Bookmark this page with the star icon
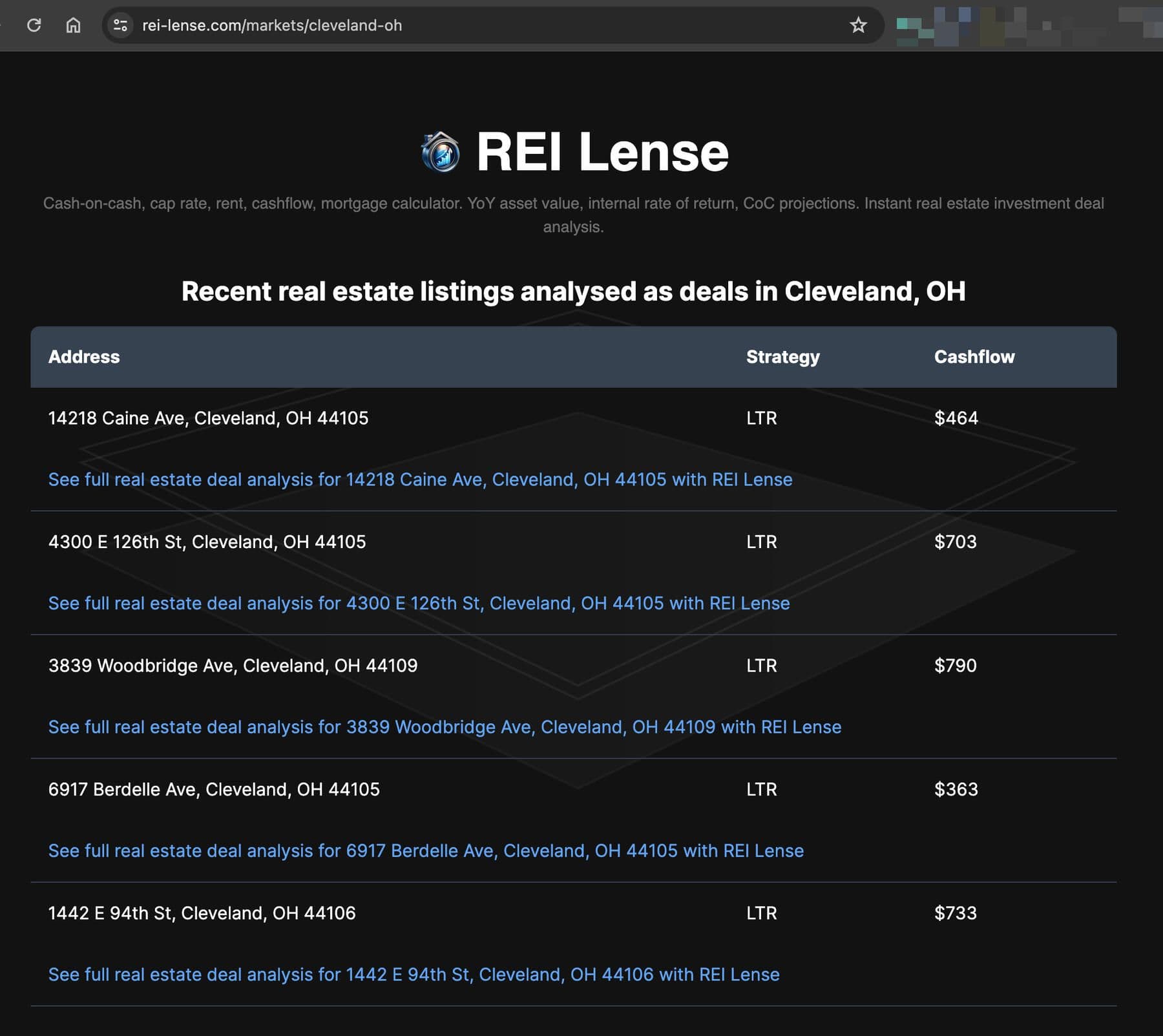 (858, 25)
